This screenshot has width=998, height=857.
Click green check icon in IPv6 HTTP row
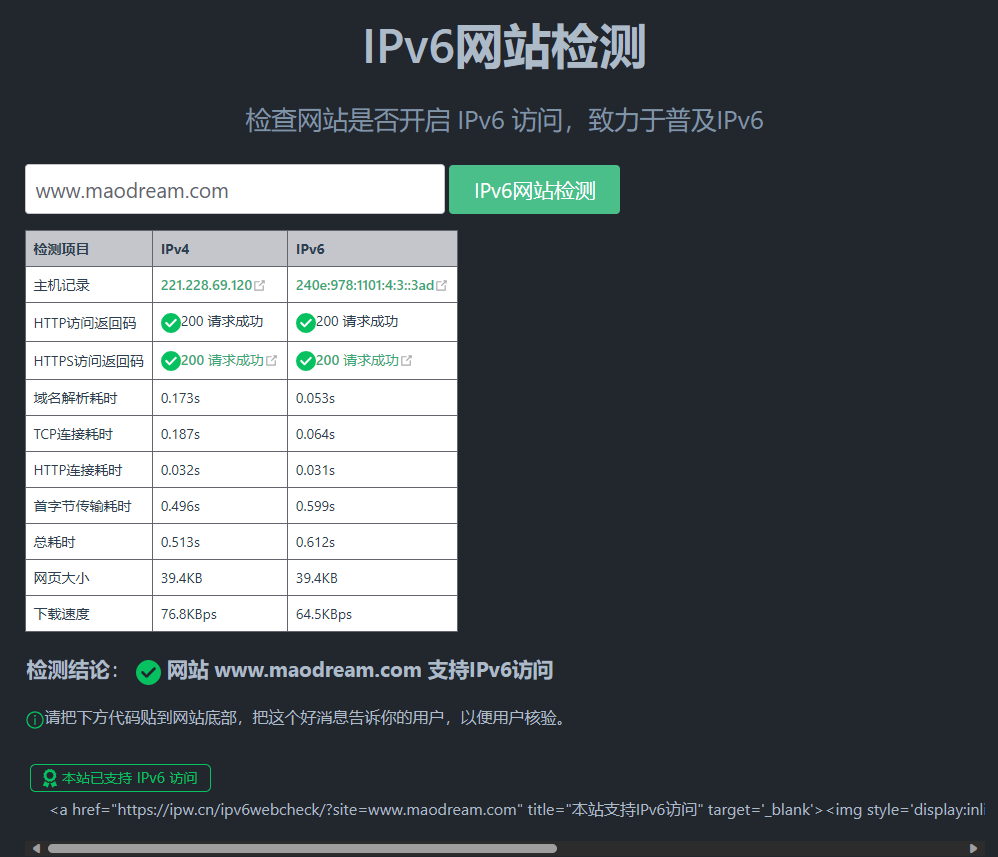[306, 323]
